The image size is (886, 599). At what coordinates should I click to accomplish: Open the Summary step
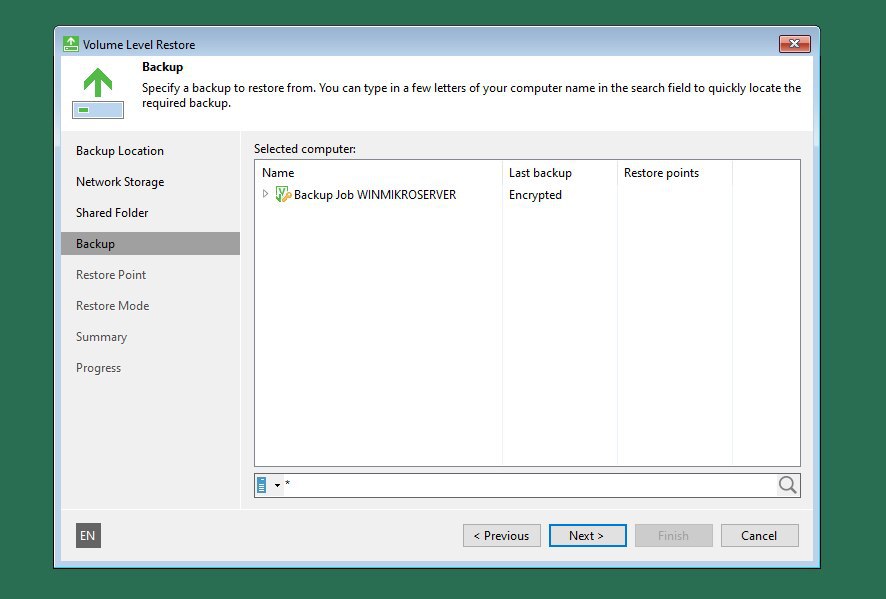click(101, 337)
